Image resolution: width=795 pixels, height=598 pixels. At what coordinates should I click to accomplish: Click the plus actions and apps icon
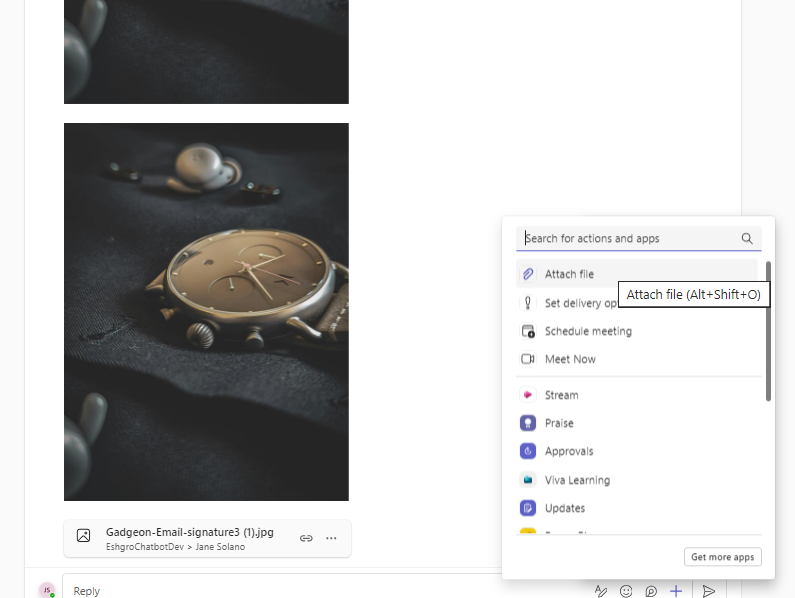[x=676, y=591]
